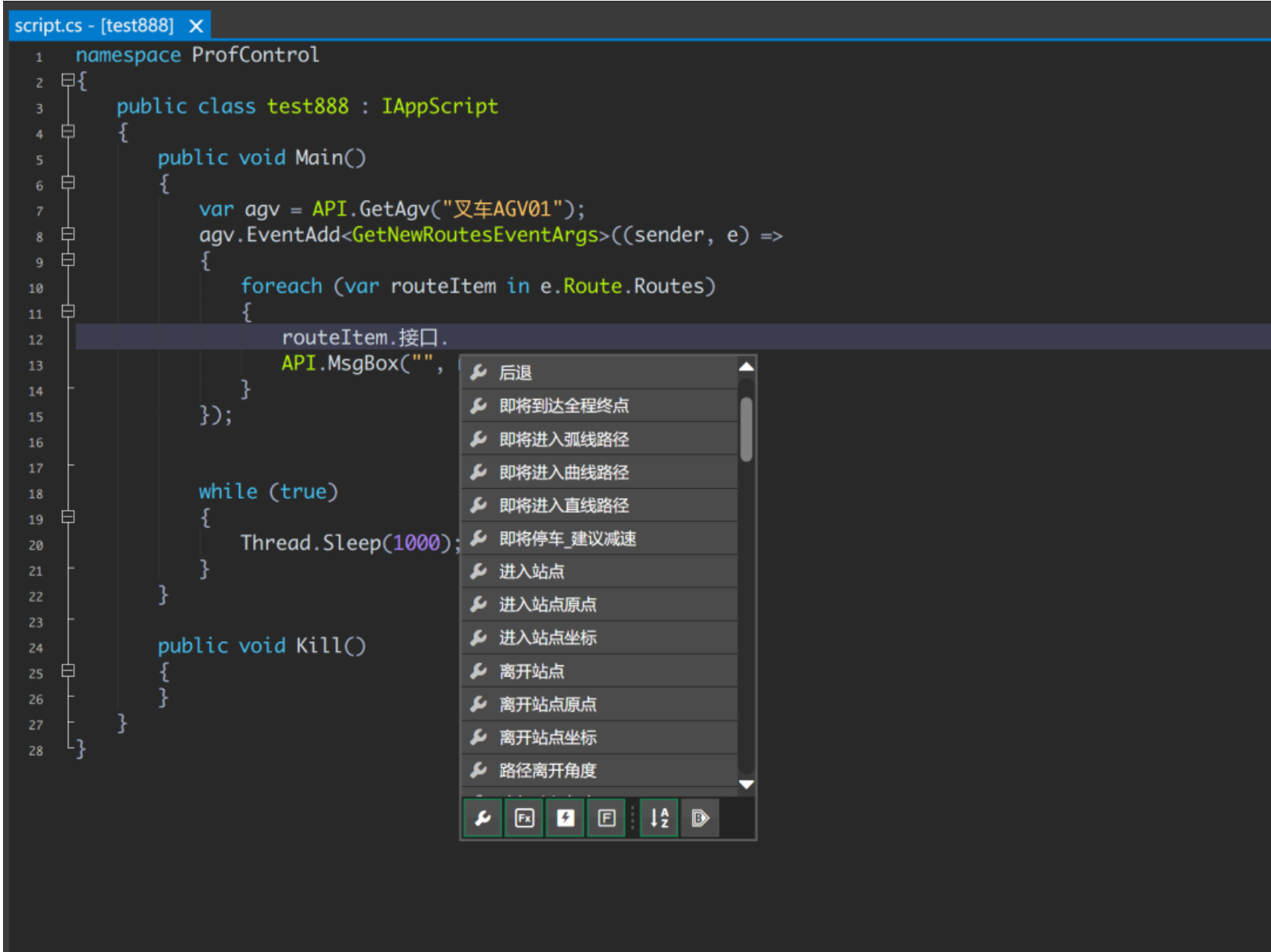The height and width of the screenshot is (952, 1271).
Task: Click the autocomplete list scrollbar thumb
Action: (x=746, y=428)
